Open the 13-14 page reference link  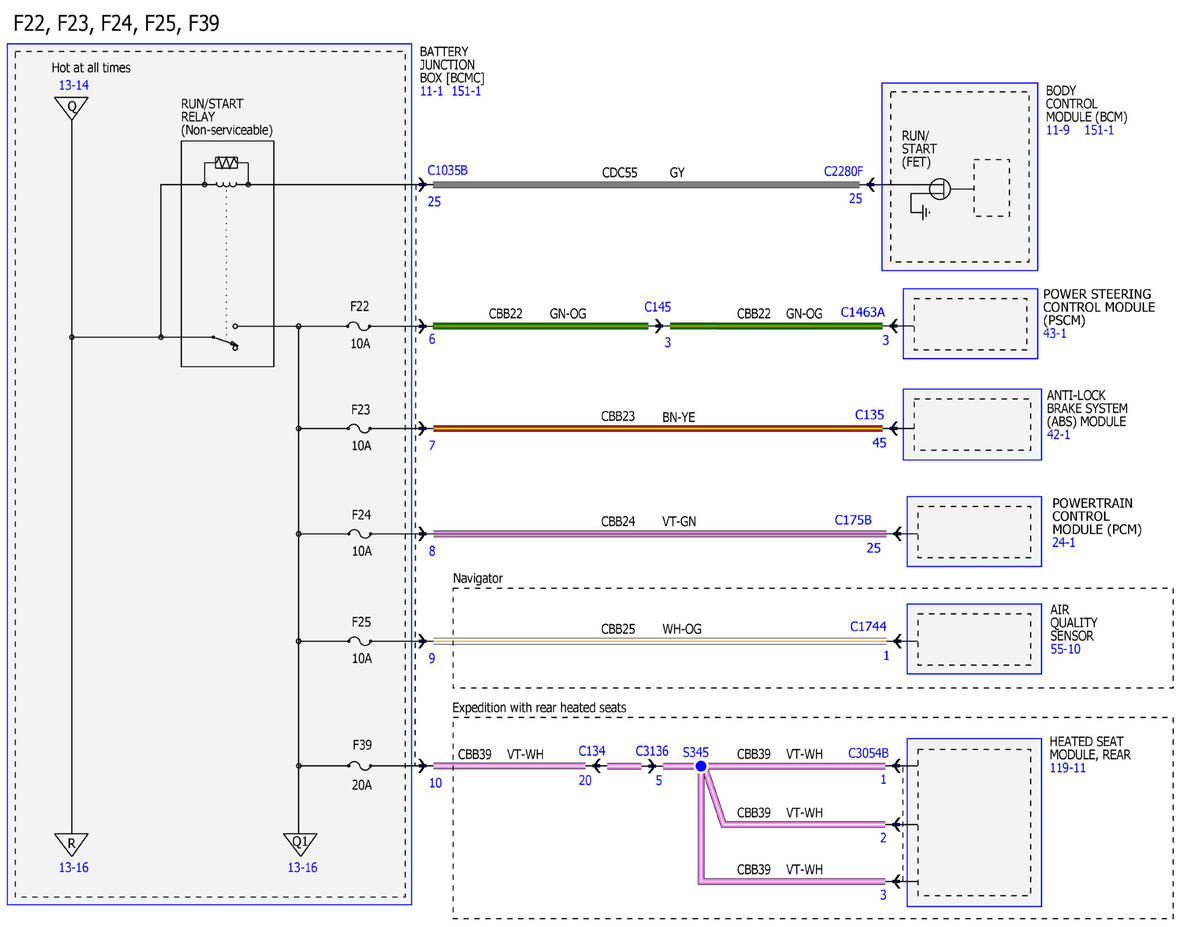pyautogui.click(x=72, y=86)
